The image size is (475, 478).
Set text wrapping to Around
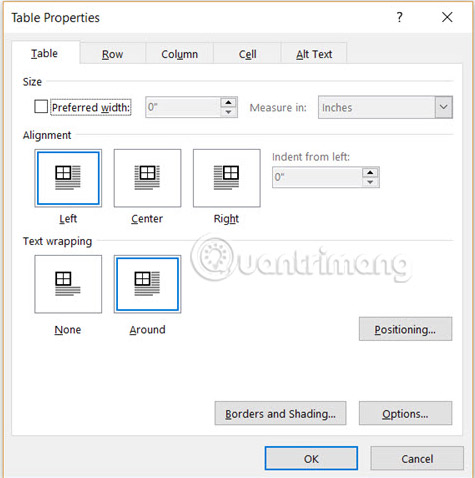pos(147,284)
